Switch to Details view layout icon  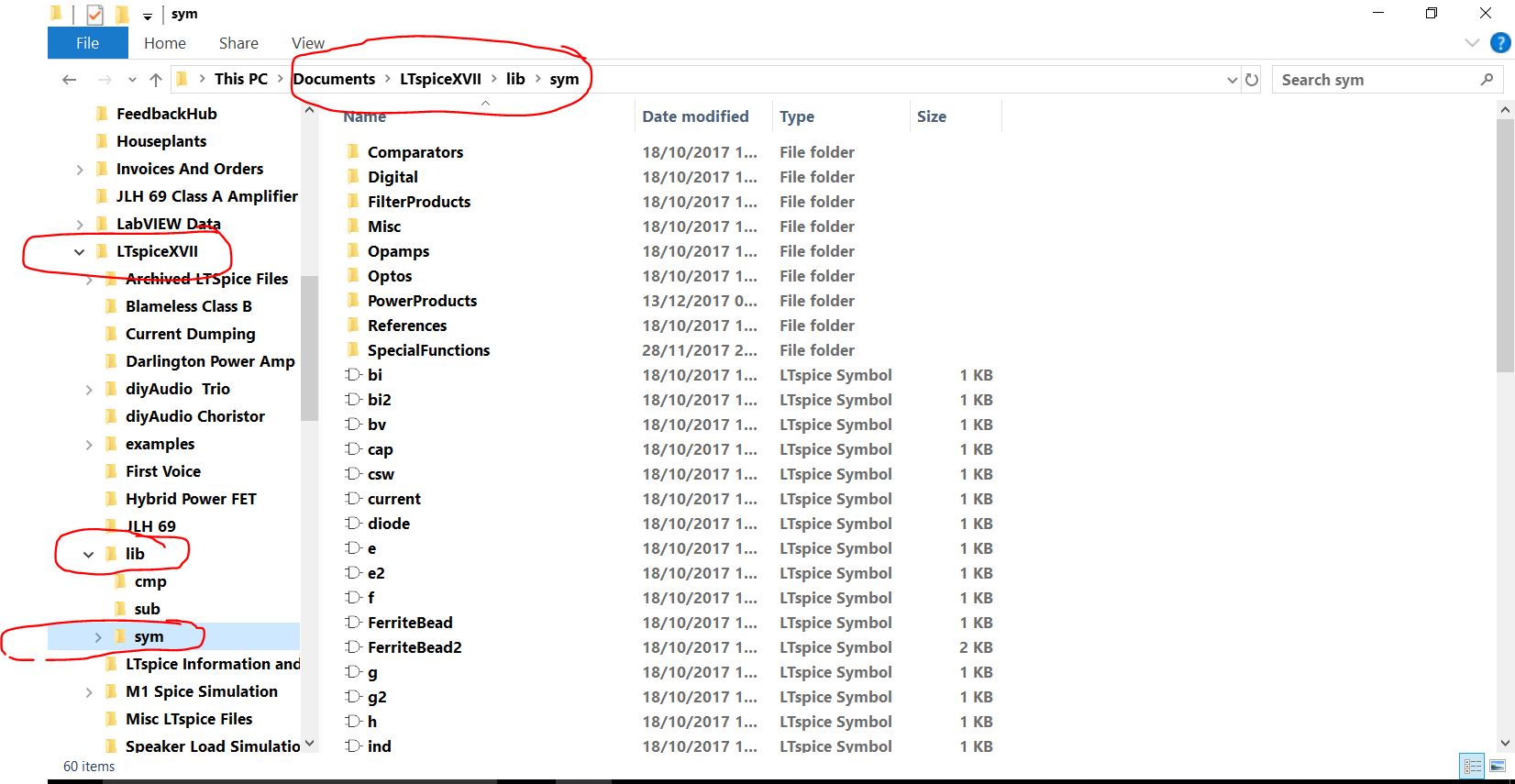click(1473, 766)
